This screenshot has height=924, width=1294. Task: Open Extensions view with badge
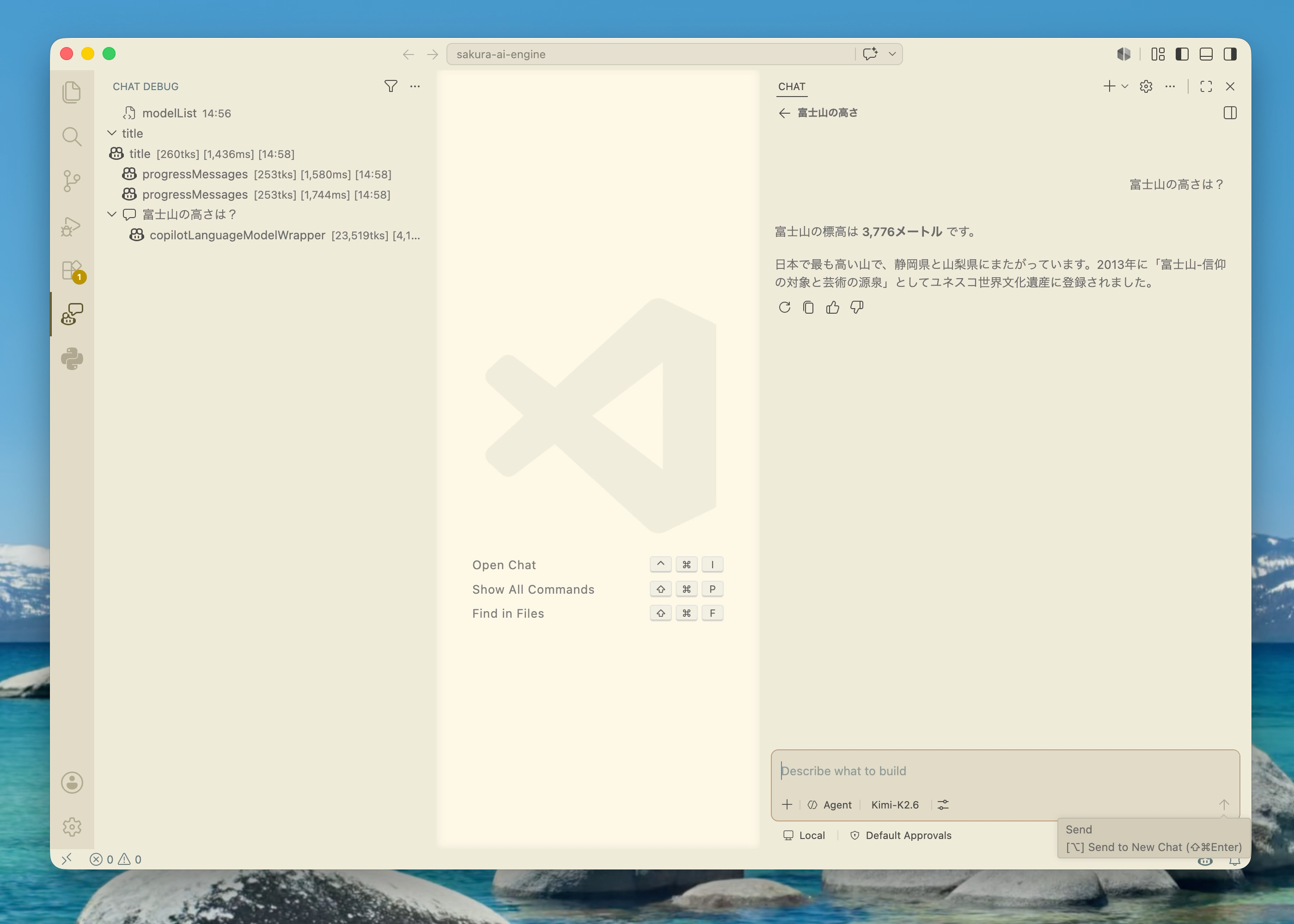(72, 270)
